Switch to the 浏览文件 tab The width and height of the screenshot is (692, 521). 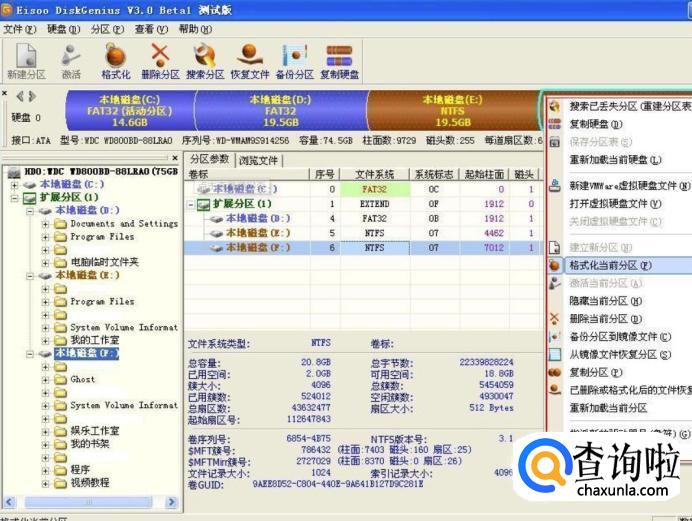click(x=258, y=161)
